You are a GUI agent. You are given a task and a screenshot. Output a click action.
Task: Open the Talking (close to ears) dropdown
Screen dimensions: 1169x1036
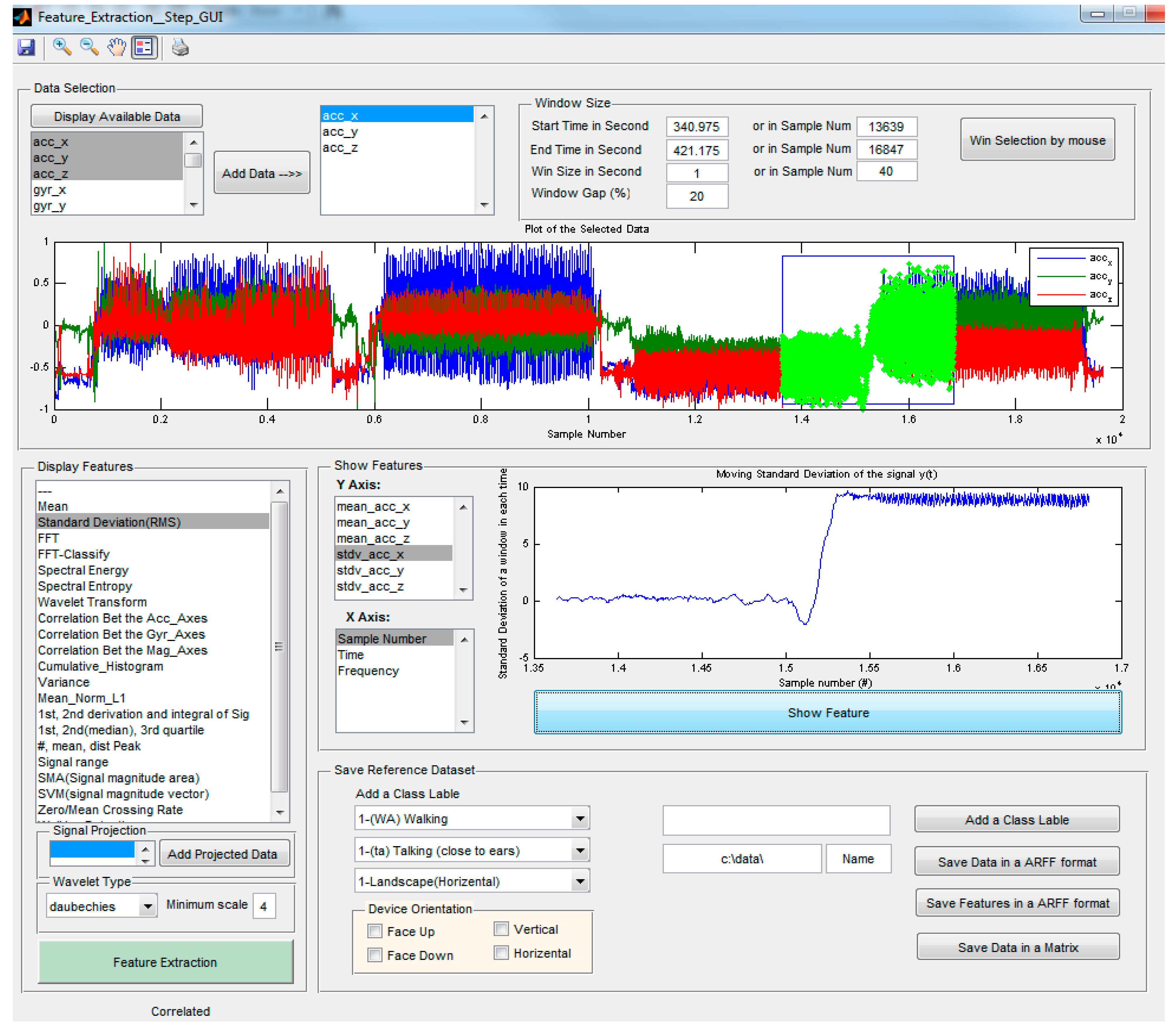click(580, 851)
